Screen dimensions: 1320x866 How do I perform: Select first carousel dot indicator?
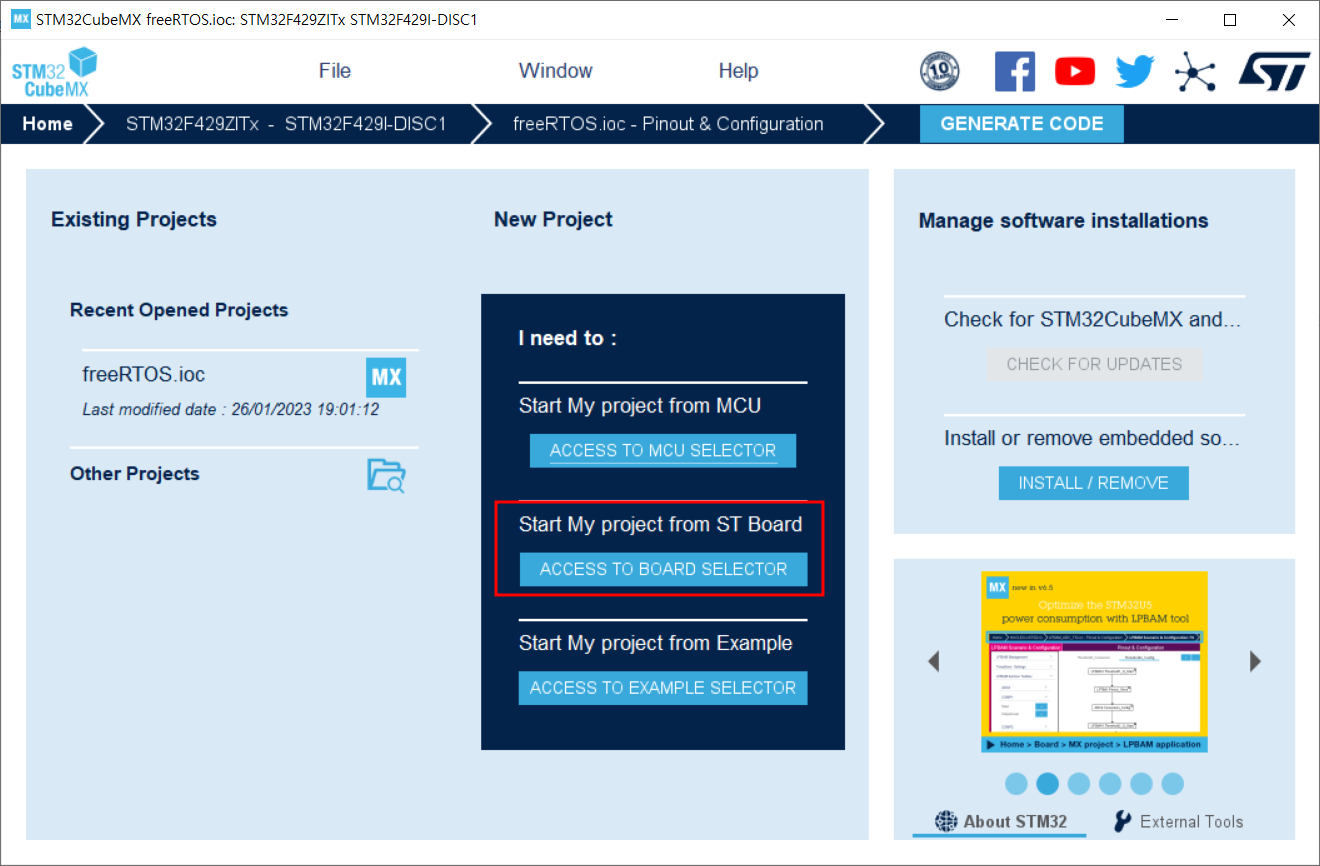(x=1016, y=783)
